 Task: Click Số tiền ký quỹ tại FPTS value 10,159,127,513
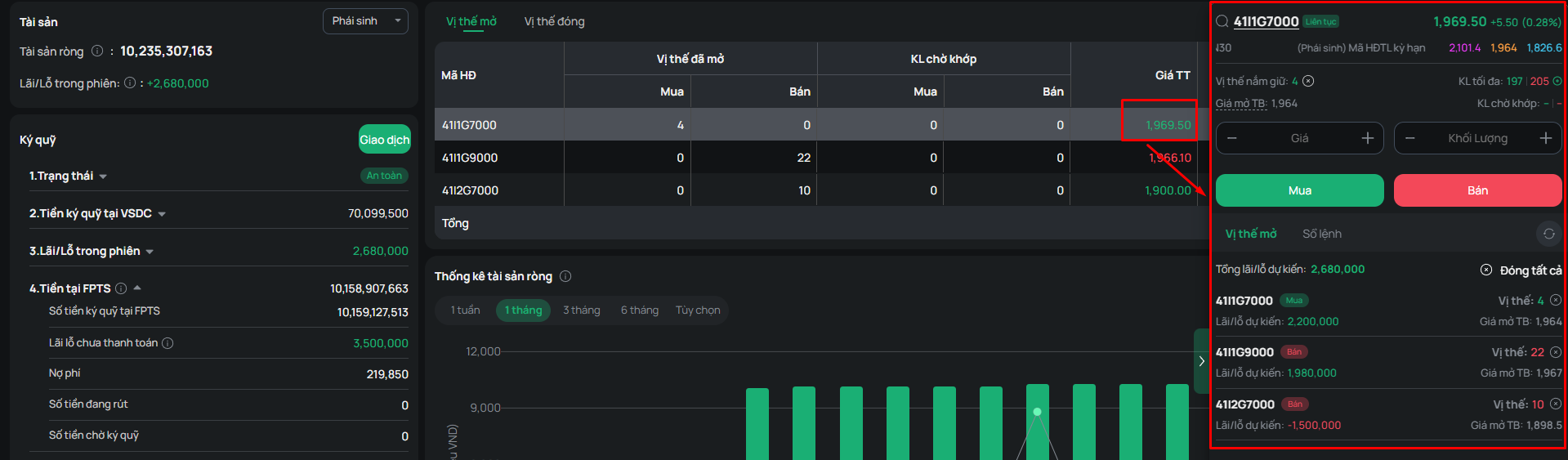pos(373,312)
